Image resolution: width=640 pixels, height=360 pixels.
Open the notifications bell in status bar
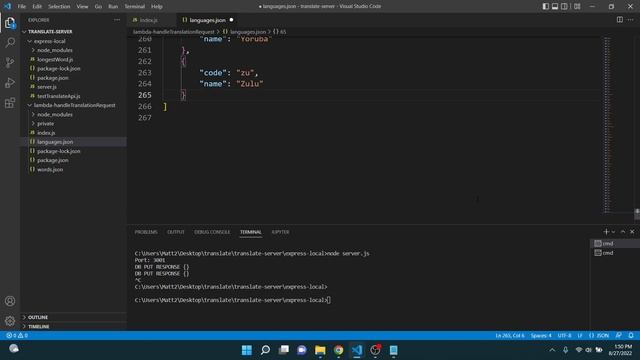[x=631, y=336]
